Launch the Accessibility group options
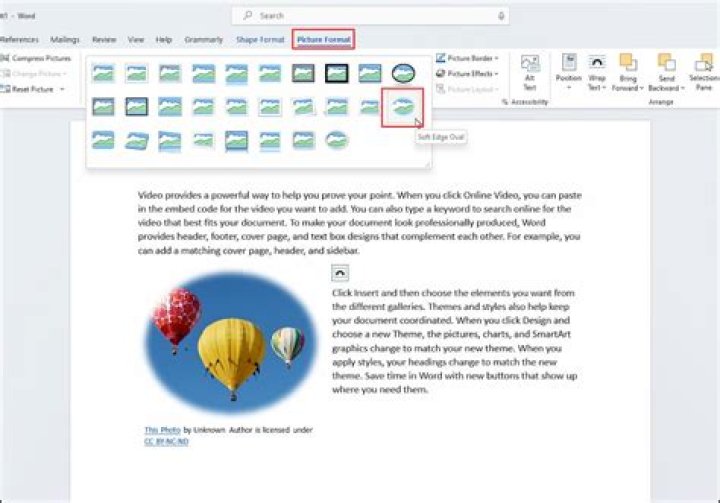Screen dimensions: 720x503 [505, 102]
